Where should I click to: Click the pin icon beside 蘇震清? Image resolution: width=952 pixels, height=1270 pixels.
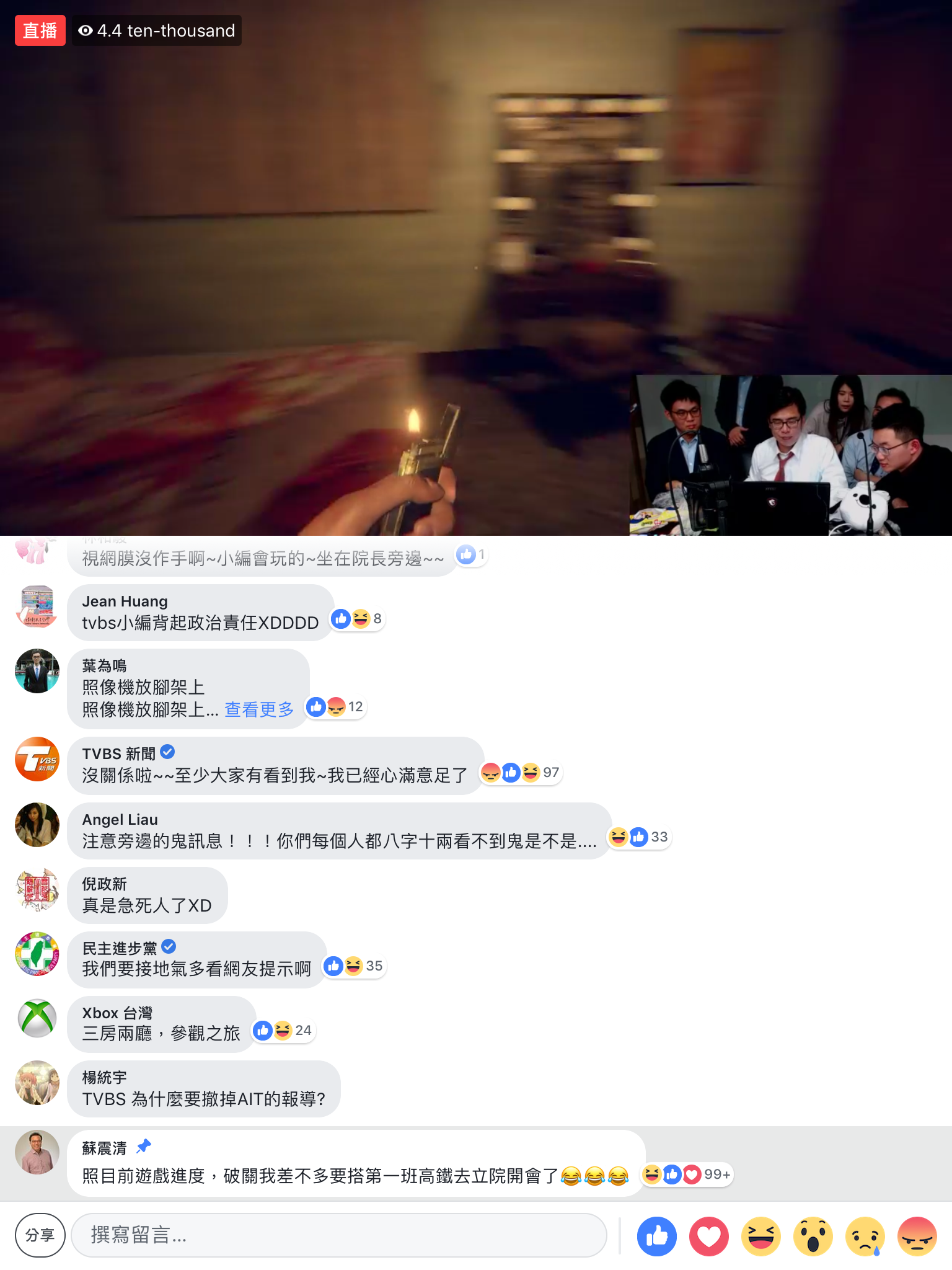pyautogui.click(x=144, y=1147)
